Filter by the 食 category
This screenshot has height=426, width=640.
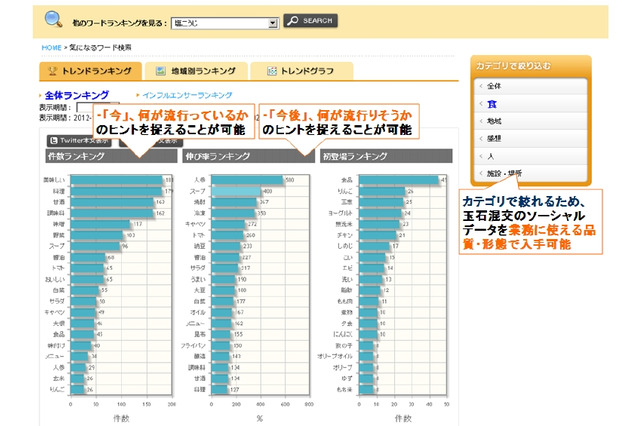531,104
